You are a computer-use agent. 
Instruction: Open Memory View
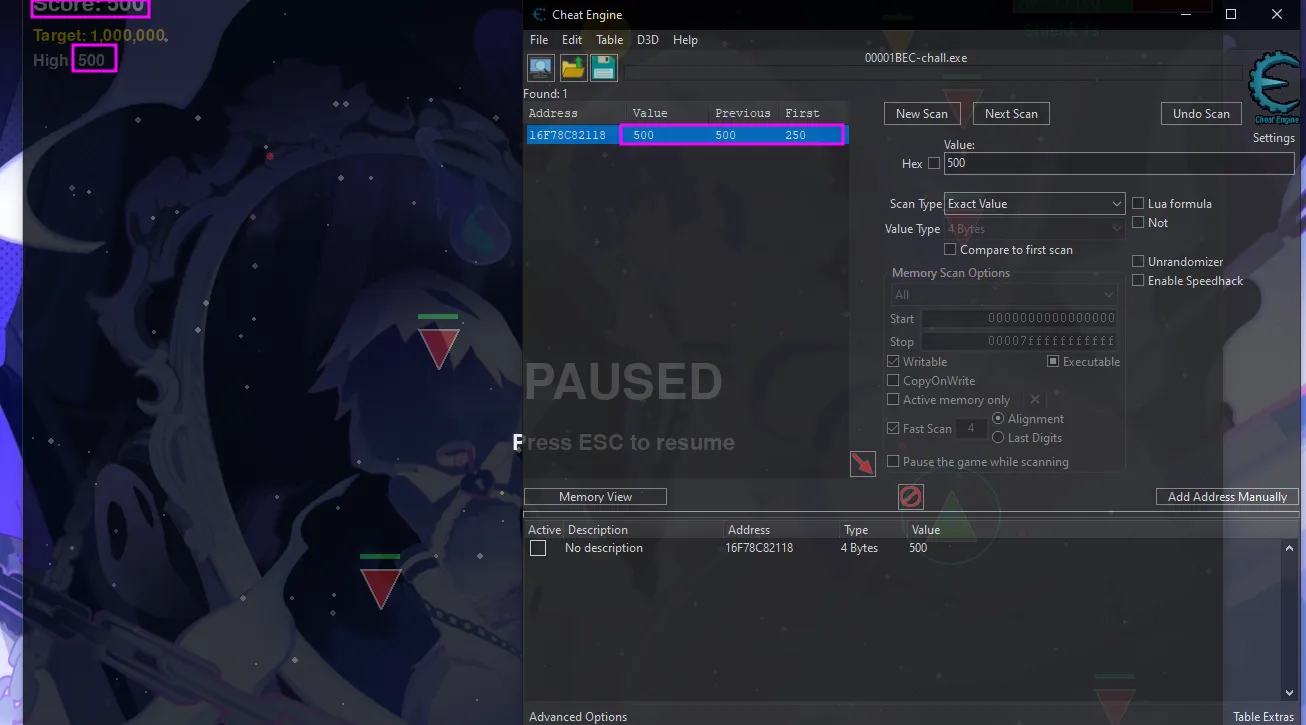(595, 497)
